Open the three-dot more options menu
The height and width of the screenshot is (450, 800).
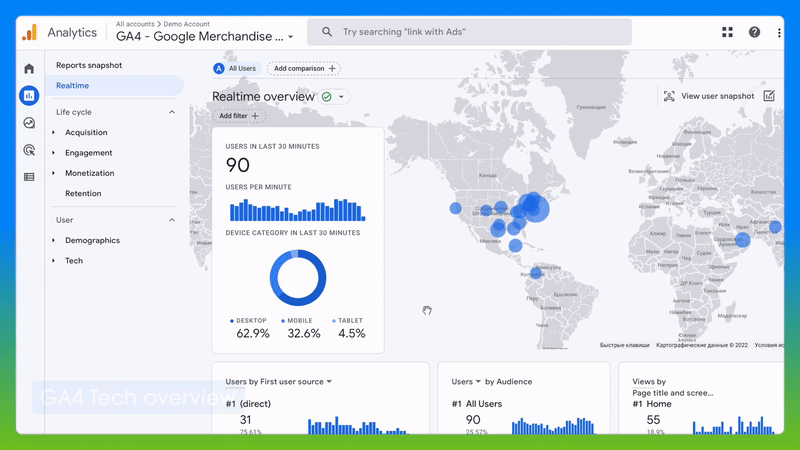tap(779, 33)
